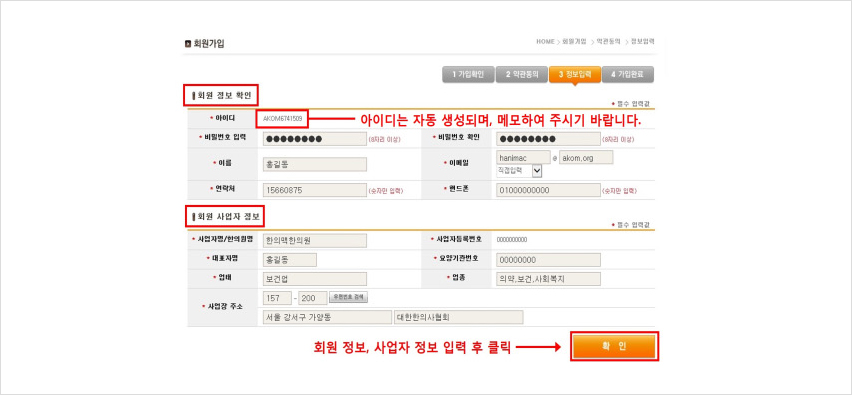This screenshot has height=395, width=852.
Task: Click the 업태 field with 보건업
Action: pyautogui.click(x=315, y=279)
